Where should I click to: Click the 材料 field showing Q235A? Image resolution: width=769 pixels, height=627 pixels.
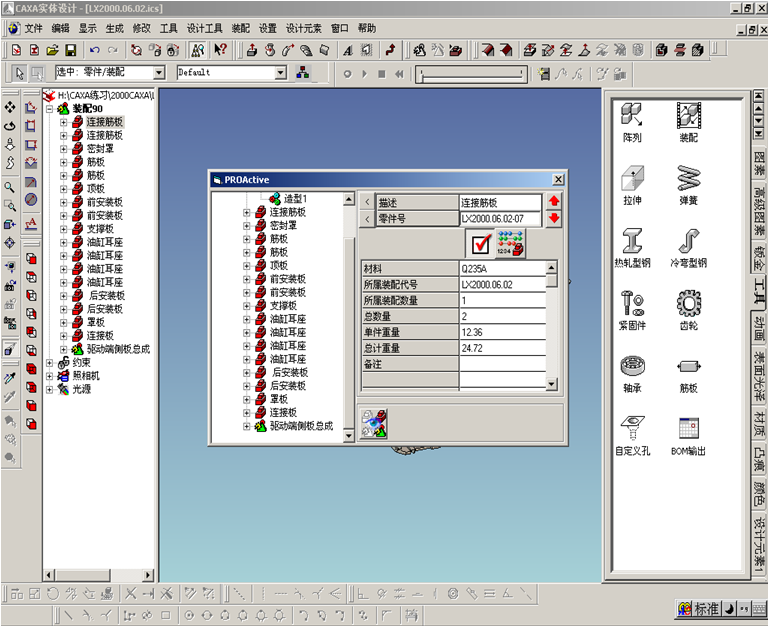pyautogui.click(x=501, y=268)
